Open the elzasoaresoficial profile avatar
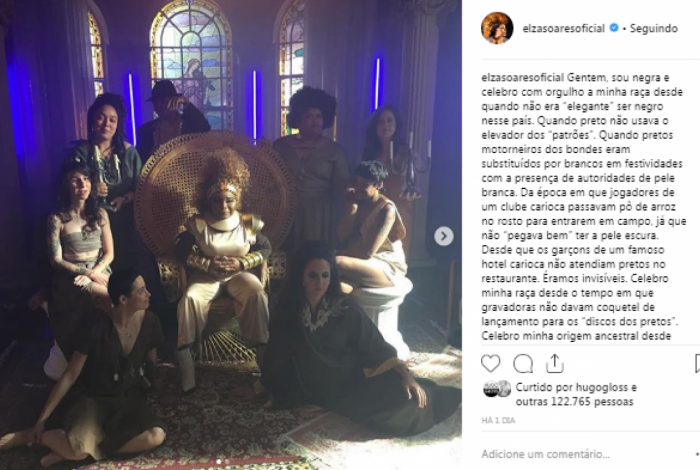The image size is (700, 470). [497, 28]
